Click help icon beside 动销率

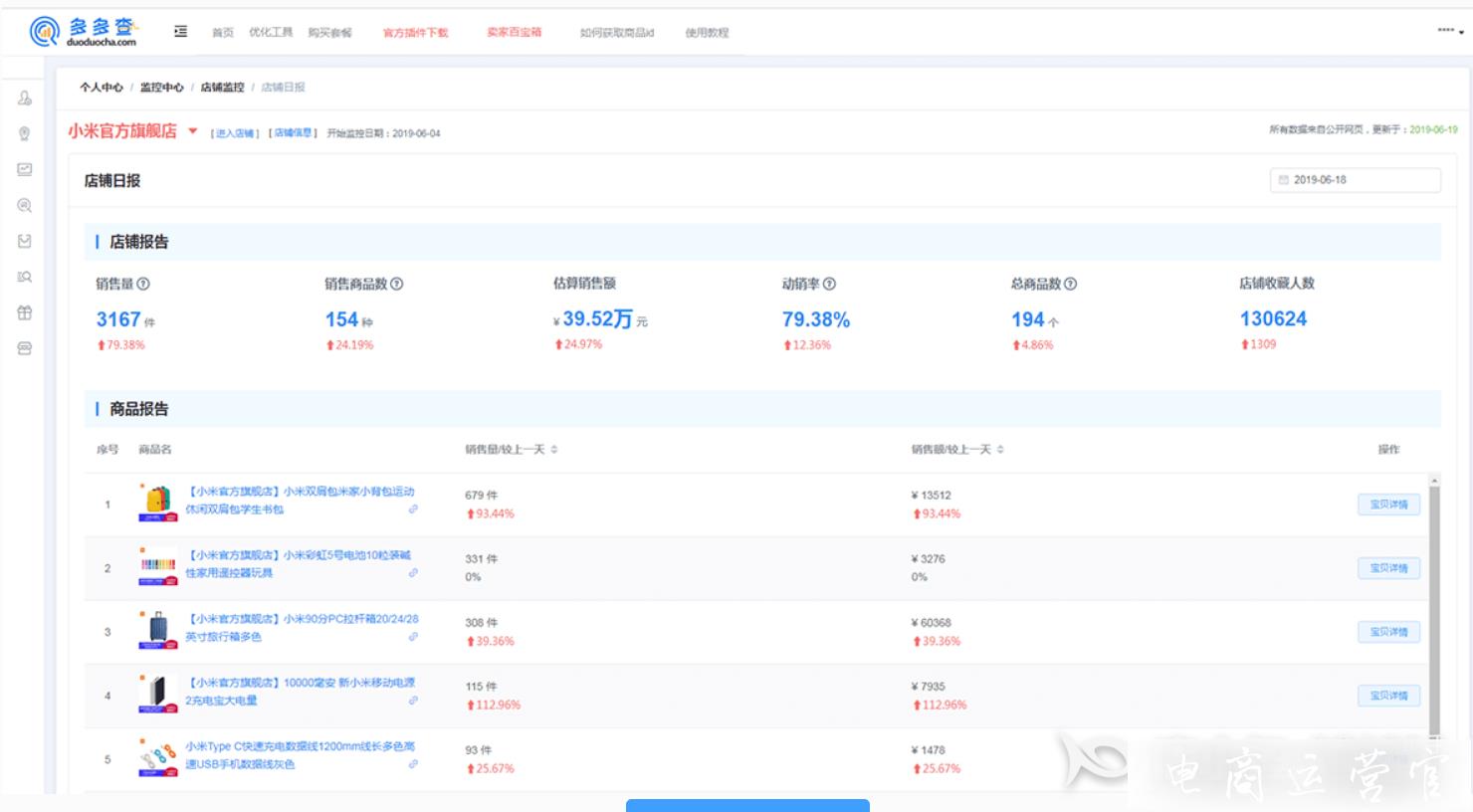click(829, 284)
